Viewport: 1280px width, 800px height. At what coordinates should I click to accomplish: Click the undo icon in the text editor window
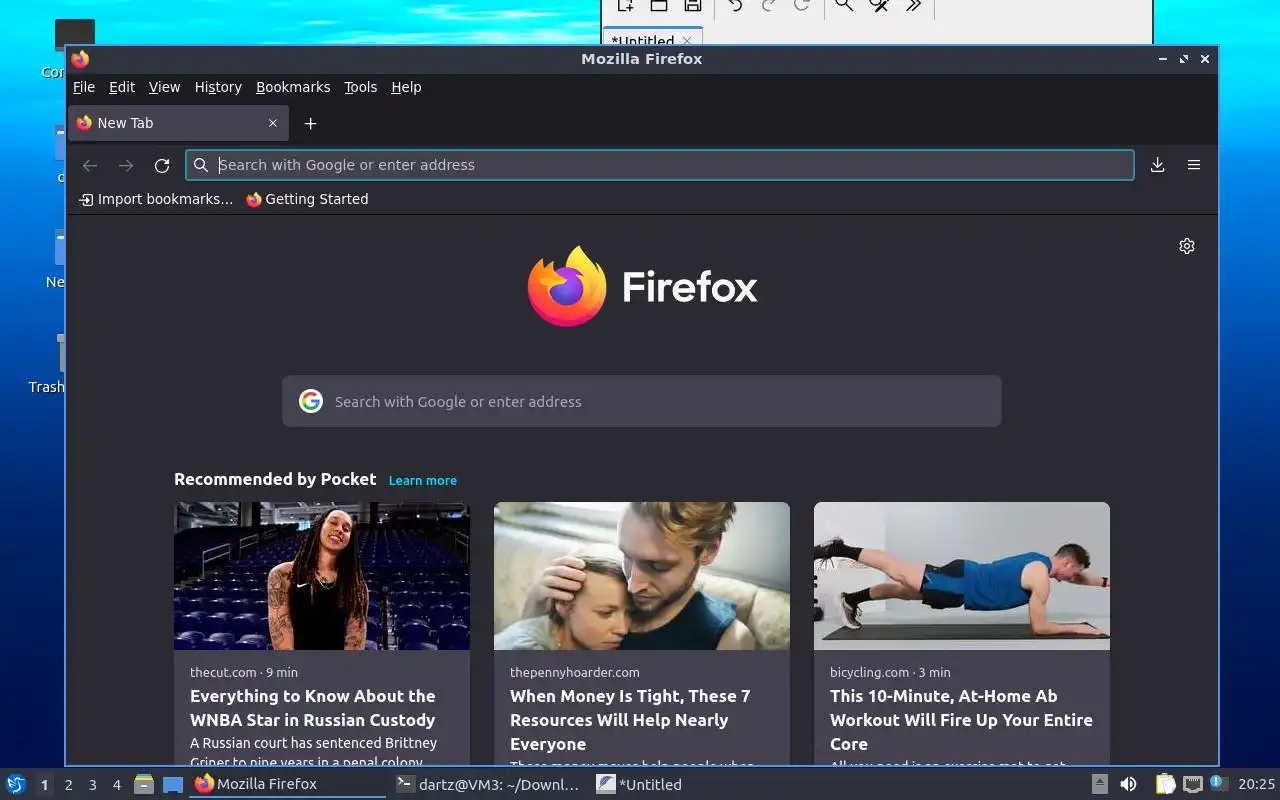(735, 5)
